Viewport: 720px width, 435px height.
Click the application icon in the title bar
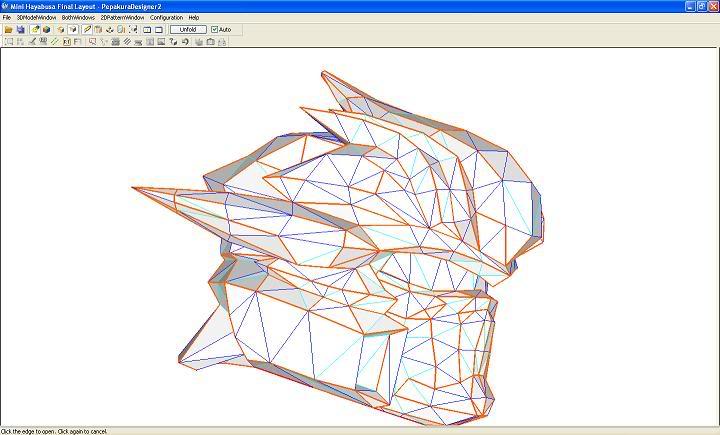pos(5,6)
